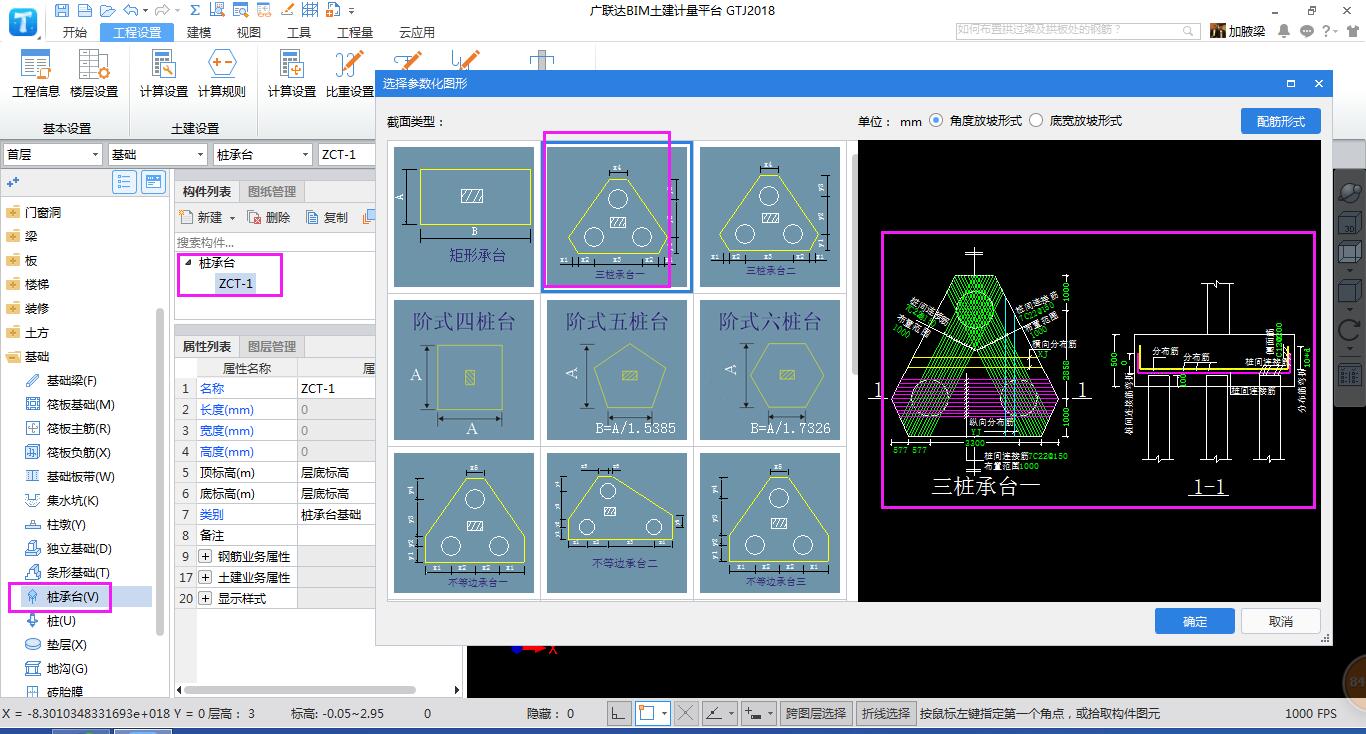1366x734 pixels.
Task: Switch to 云应用 ribbon tab
Action: 417,32
